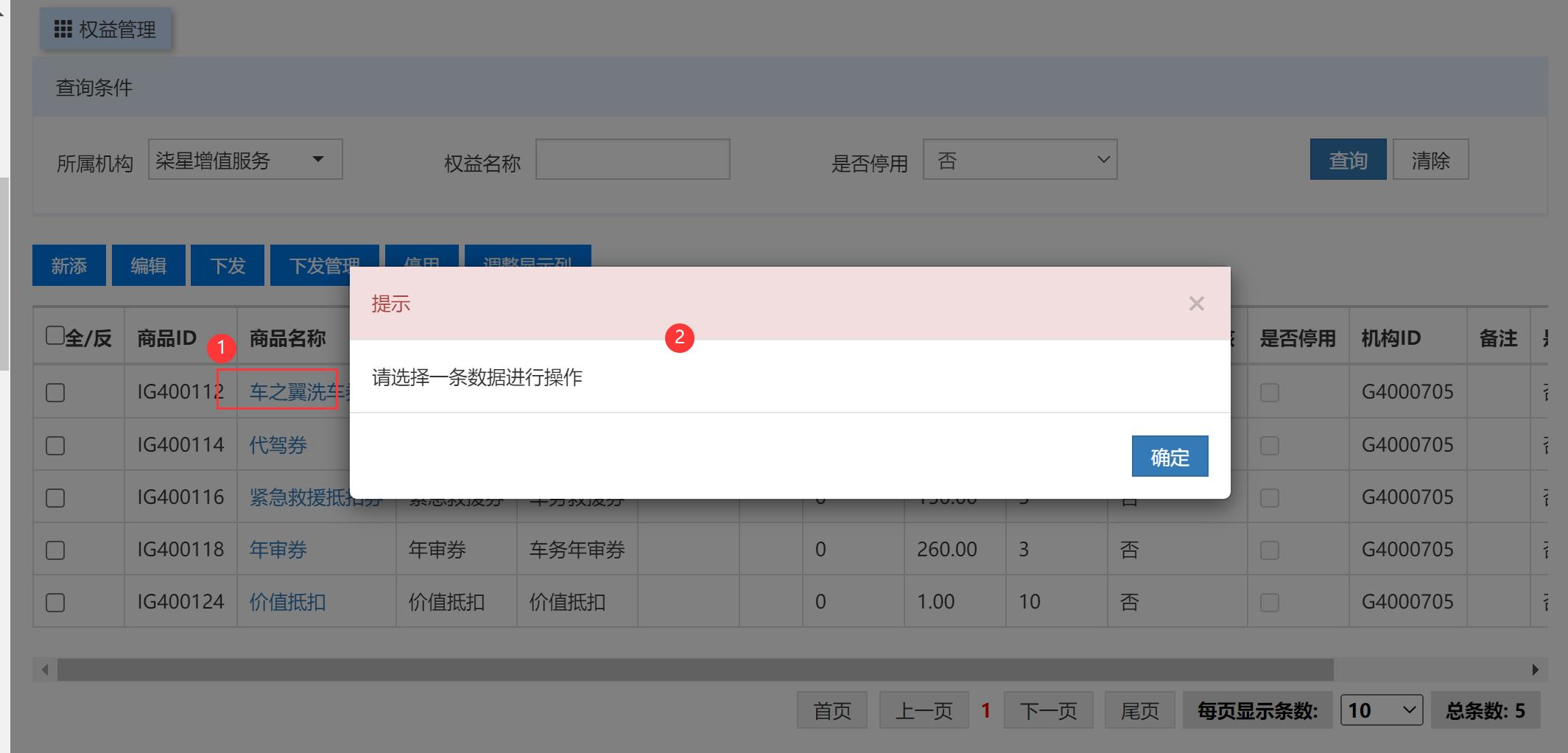This screenshot has height=753, width=1568.
Task: Select the row checkbox for IG400118
Action: (55, 550)
